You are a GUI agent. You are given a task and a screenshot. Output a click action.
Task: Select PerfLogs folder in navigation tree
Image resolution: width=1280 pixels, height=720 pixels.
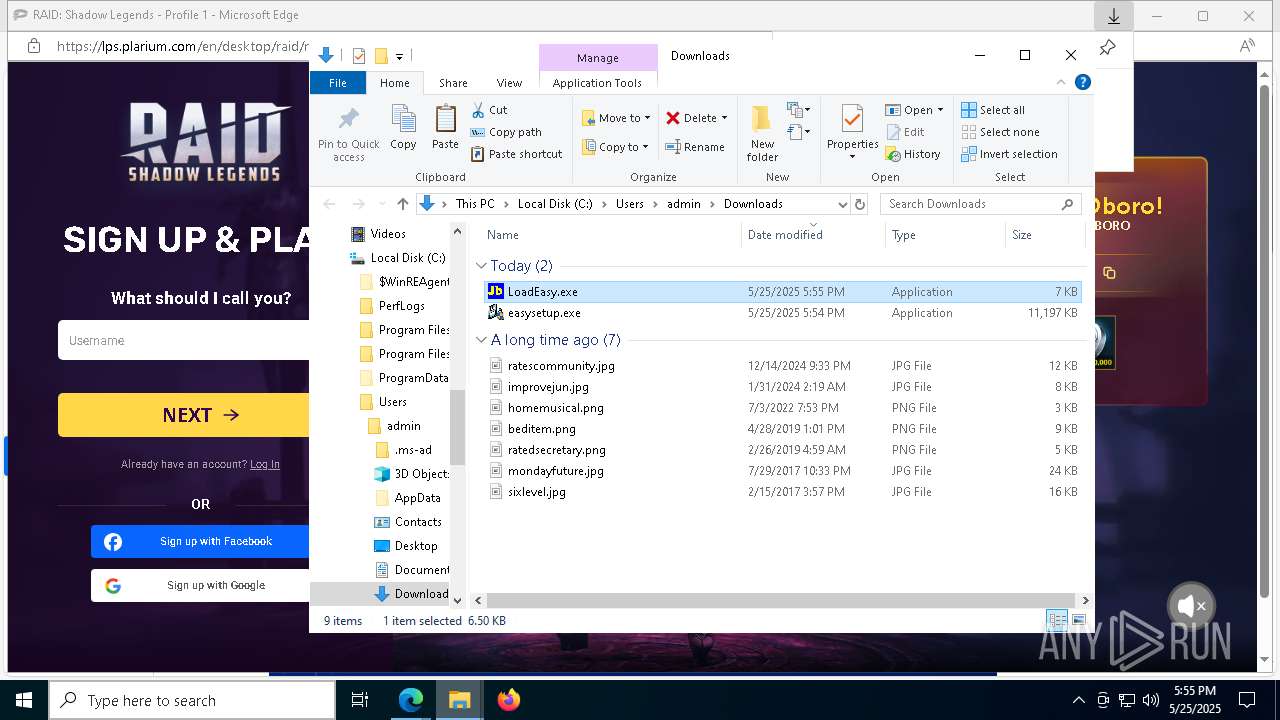pos(401,306)
